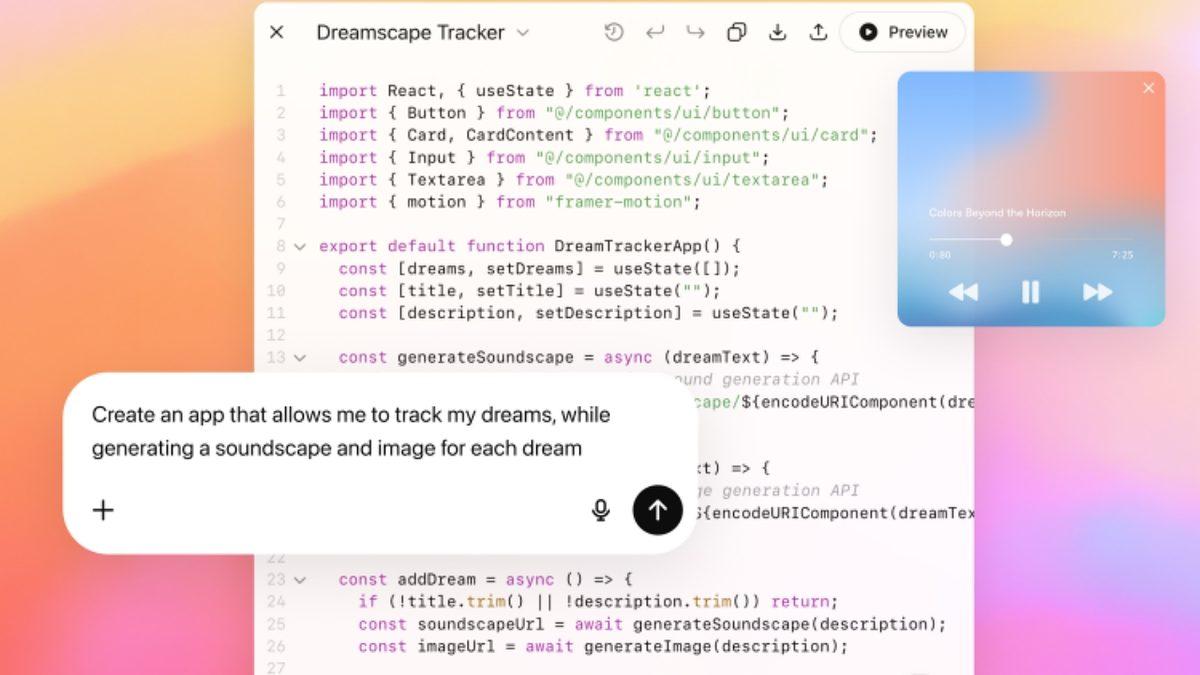Collapse the generateSoundscape block at line 13
The width and height of the screenshot is (1200, 675).
tap(300, 357)
